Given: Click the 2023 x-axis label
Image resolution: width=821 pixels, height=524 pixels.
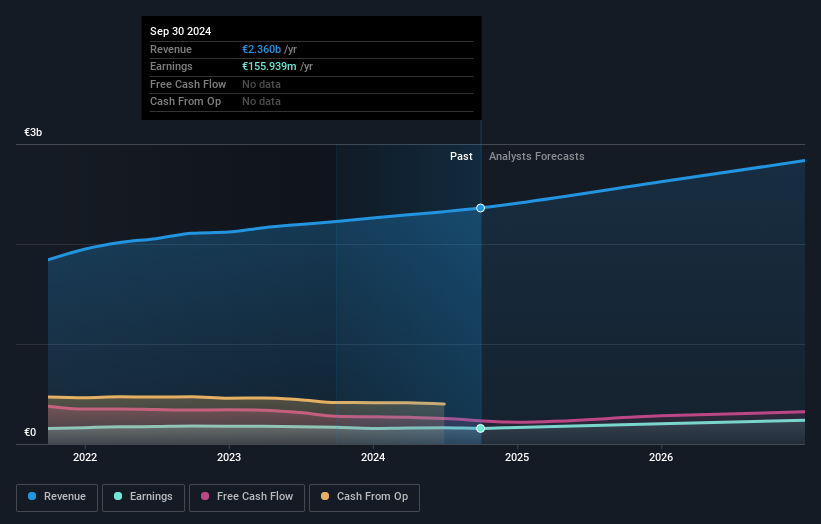Looking at the screenshot, I should (x=229, y=458).
